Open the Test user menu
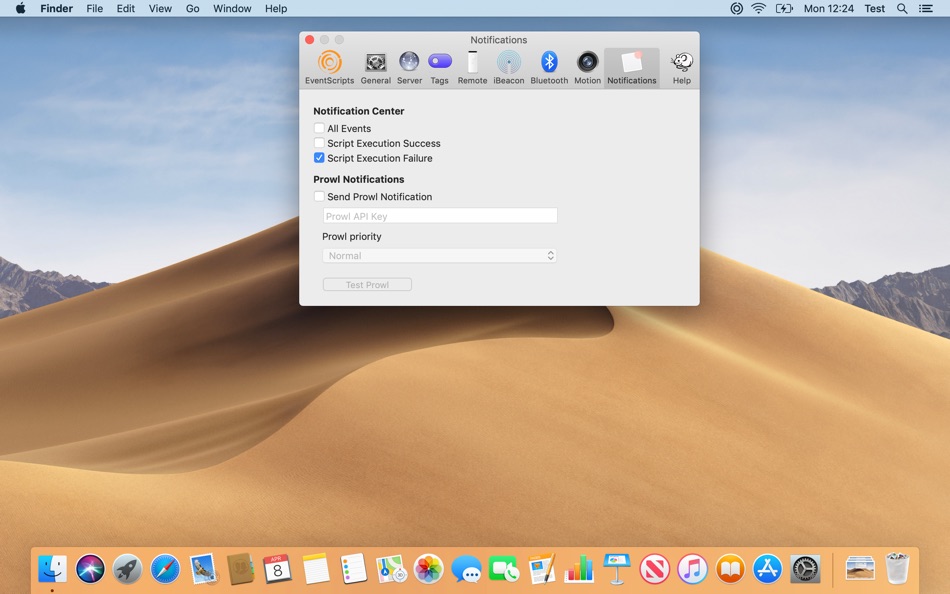 tap(874, 8)
